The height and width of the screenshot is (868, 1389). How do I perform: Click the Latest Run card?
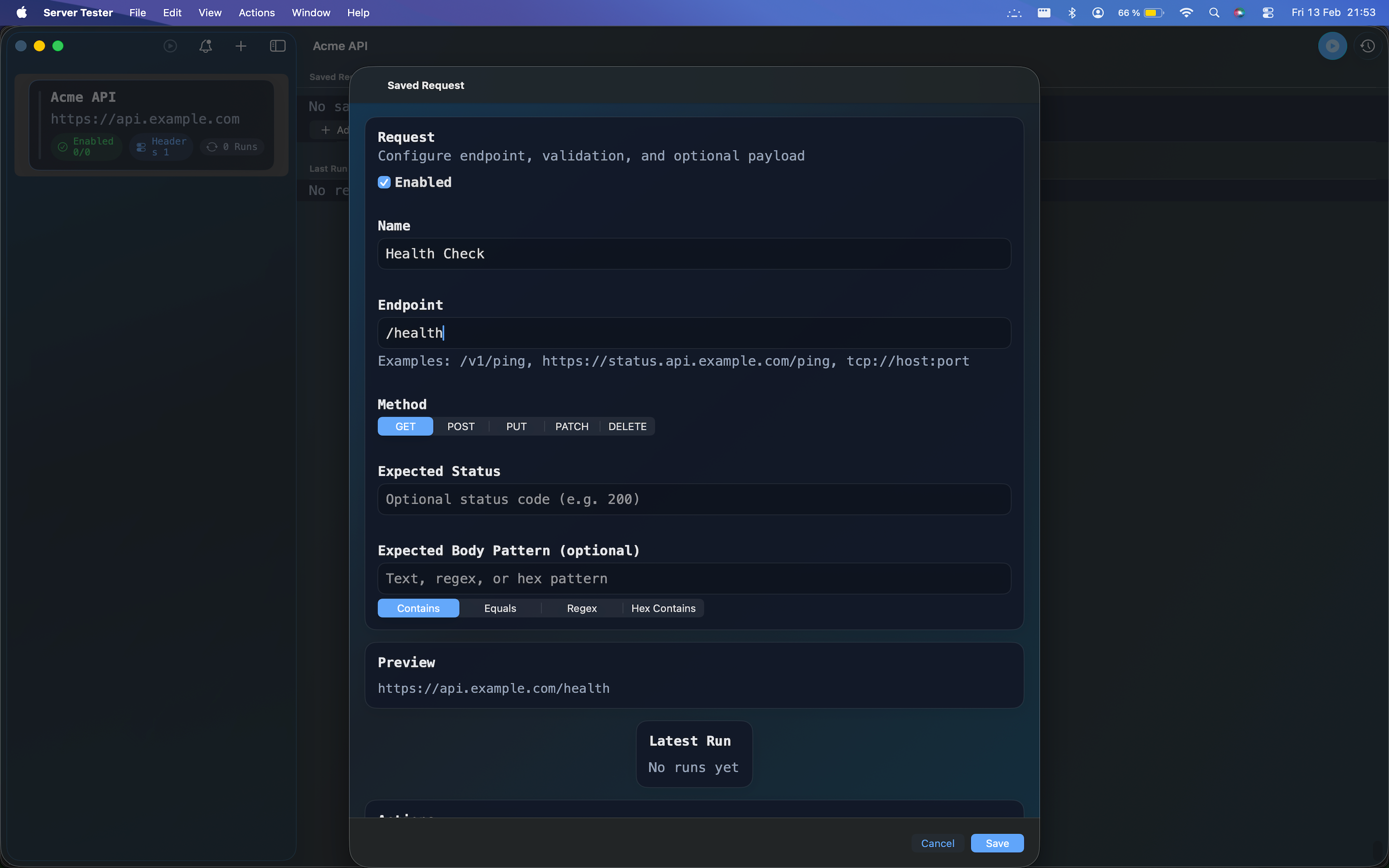click(694, 754)
